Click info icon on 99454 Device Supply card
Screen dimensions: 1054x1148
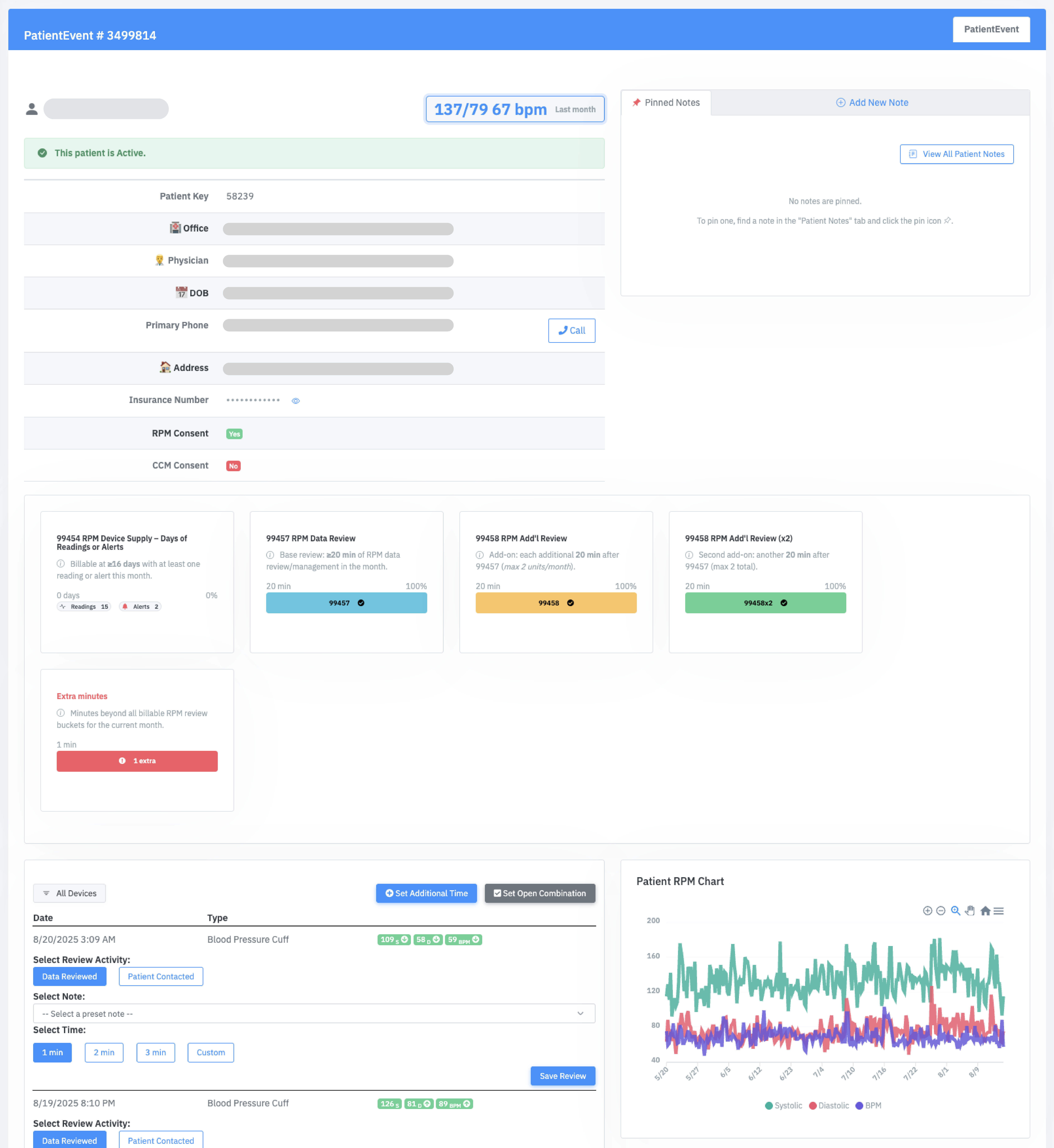[60, 564]
